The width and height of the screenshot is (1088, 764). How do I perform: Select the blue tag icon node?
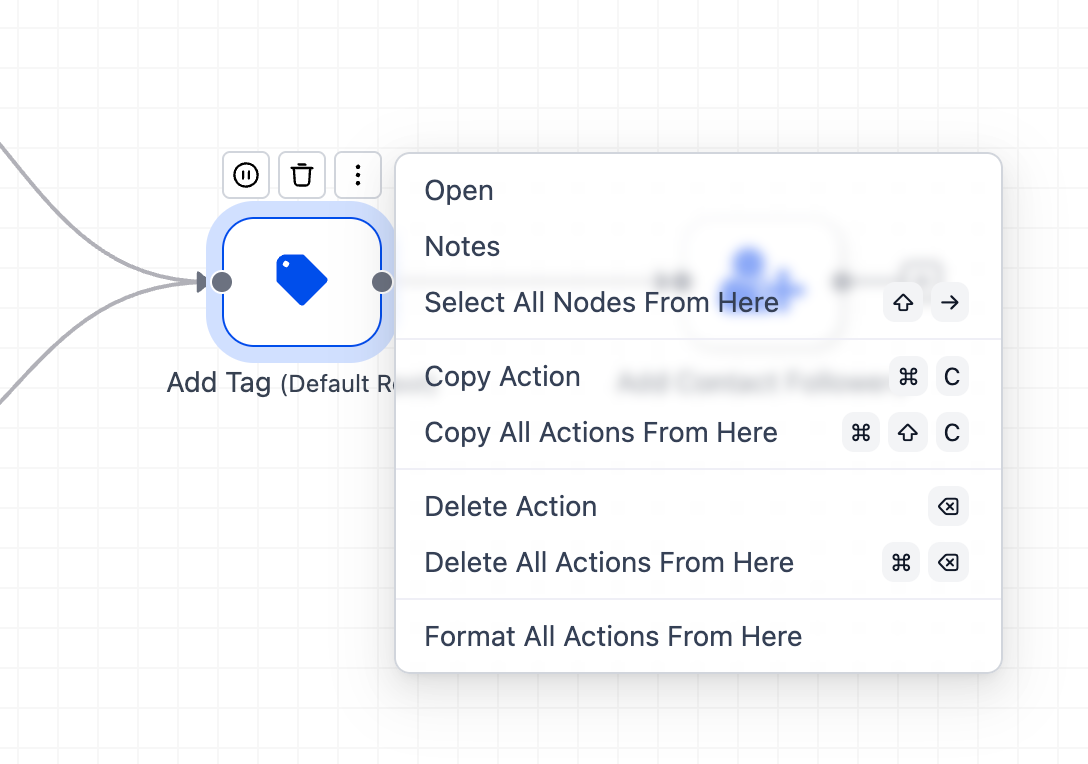[x=302, y=281]
